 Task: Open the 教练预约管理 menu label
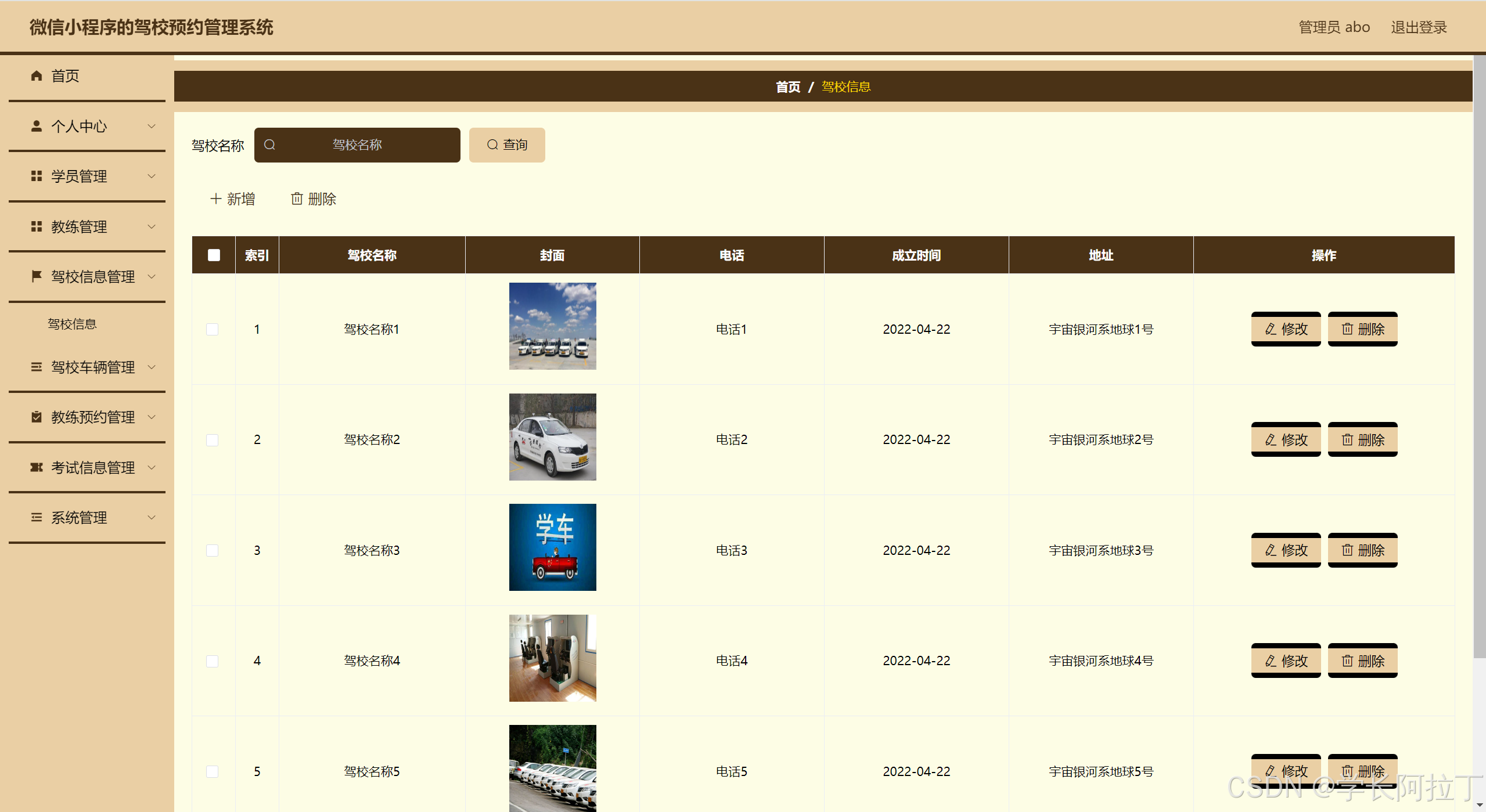click(93, 417)
